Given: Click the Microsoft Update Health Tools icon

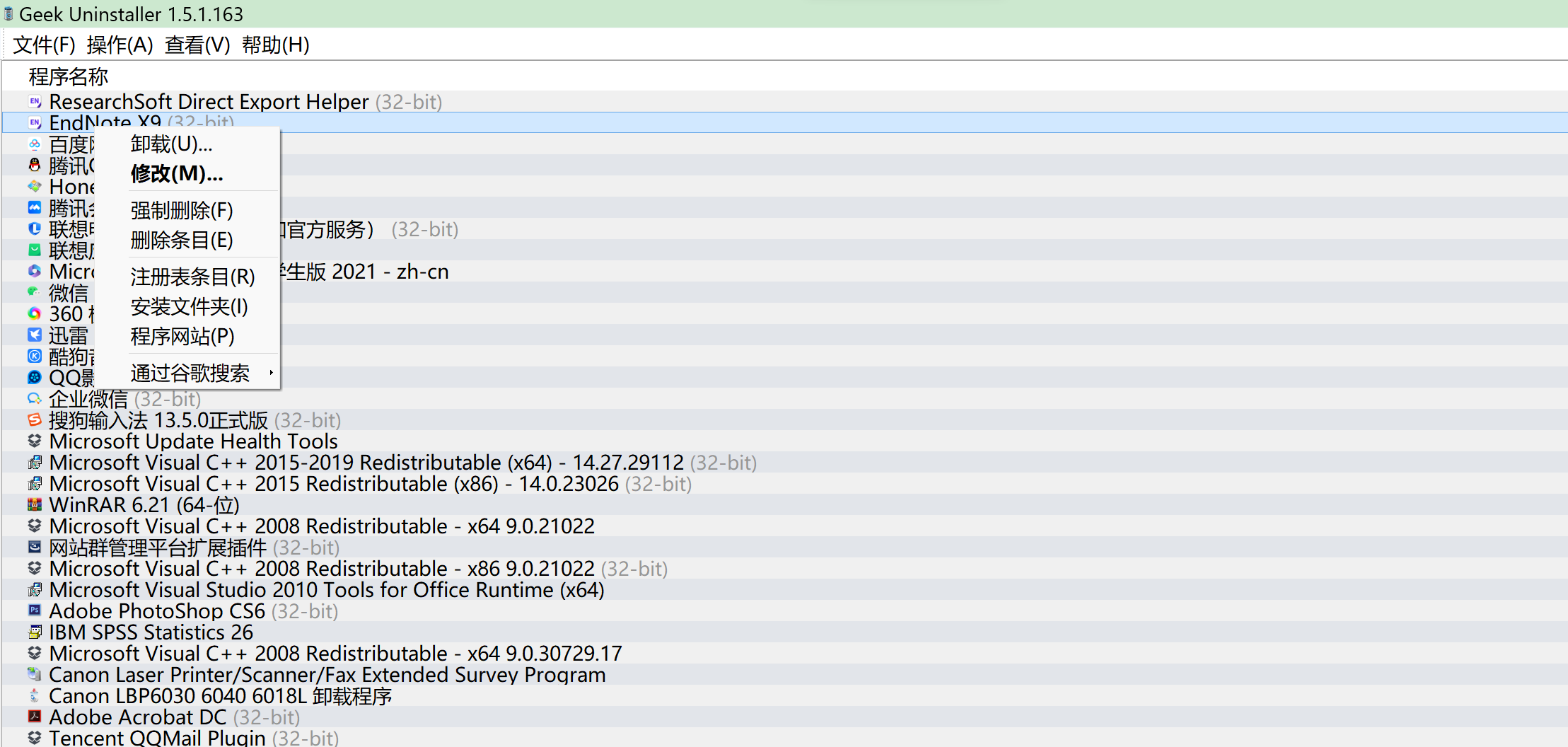Looking at the screenshot, I should [35, 441].
